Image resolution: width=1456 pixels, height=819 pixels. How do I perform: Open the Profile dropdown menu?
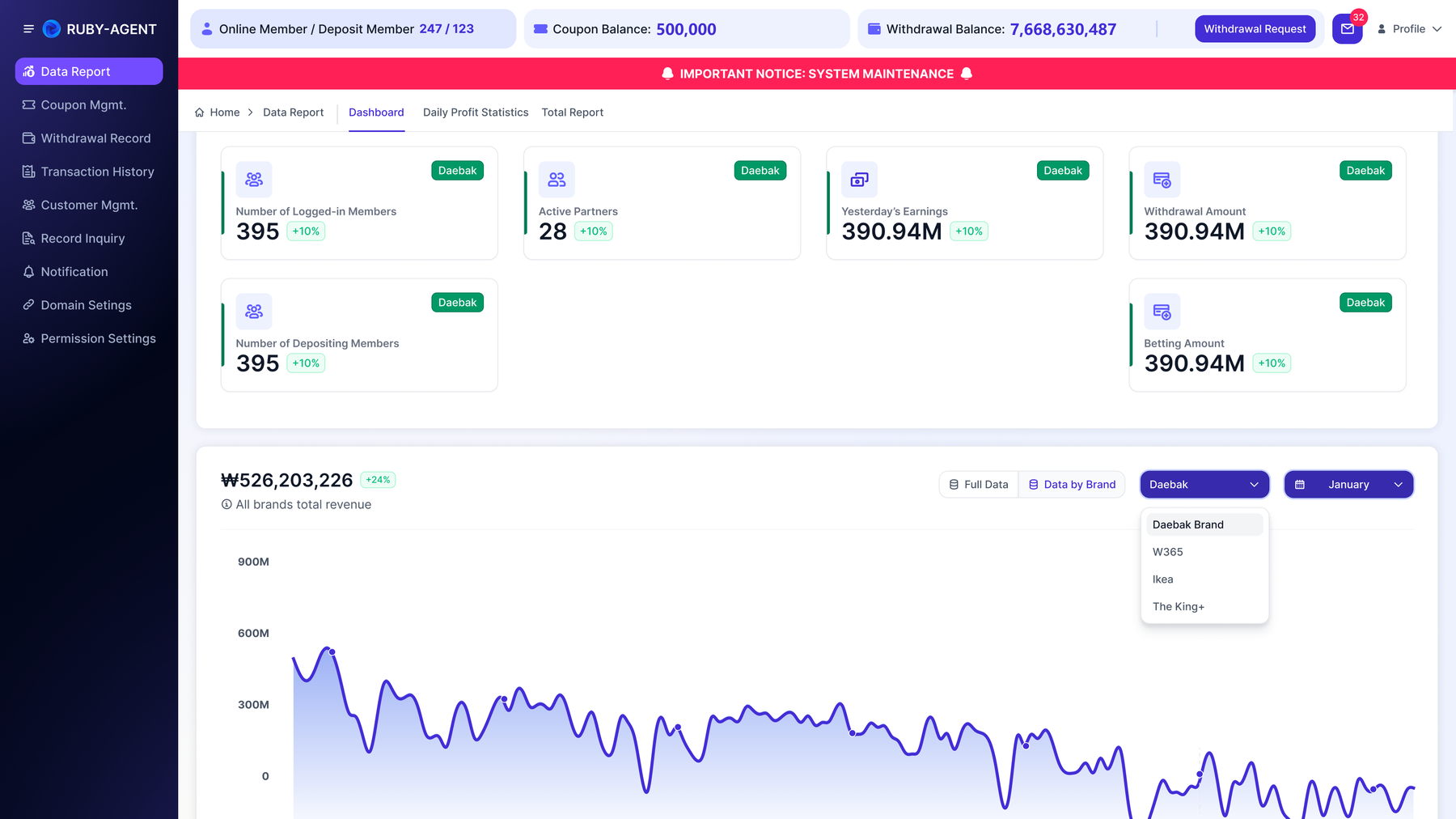(1409, 29)
